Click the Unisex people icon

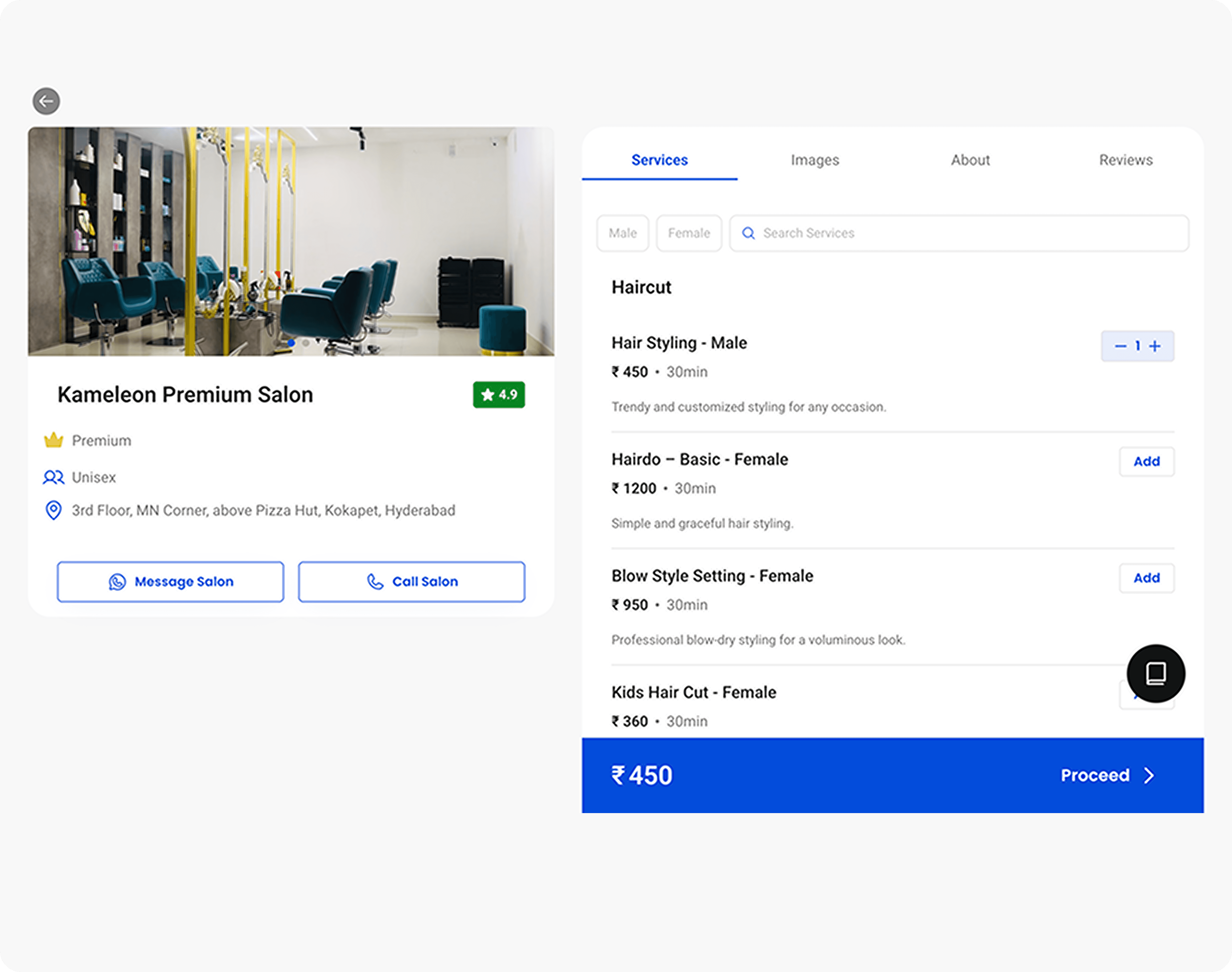point(54,477)
